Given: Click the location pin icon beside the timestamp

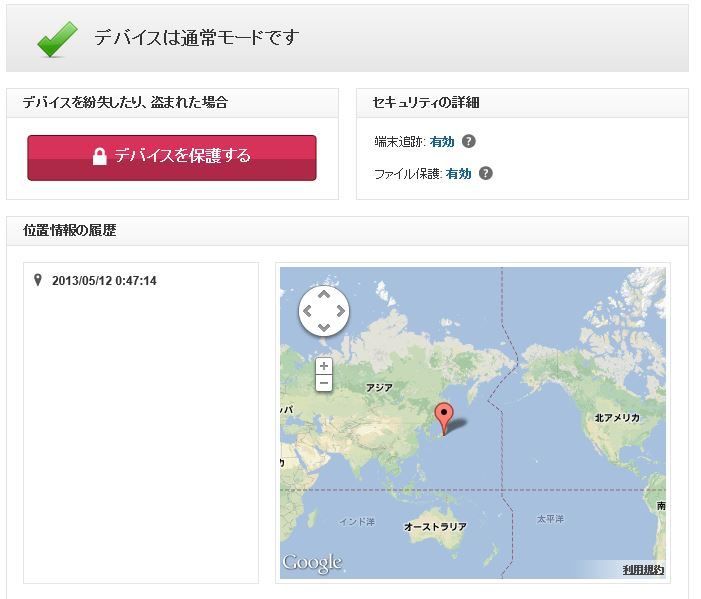Looking at the screenshot, I should coord(38,280).
